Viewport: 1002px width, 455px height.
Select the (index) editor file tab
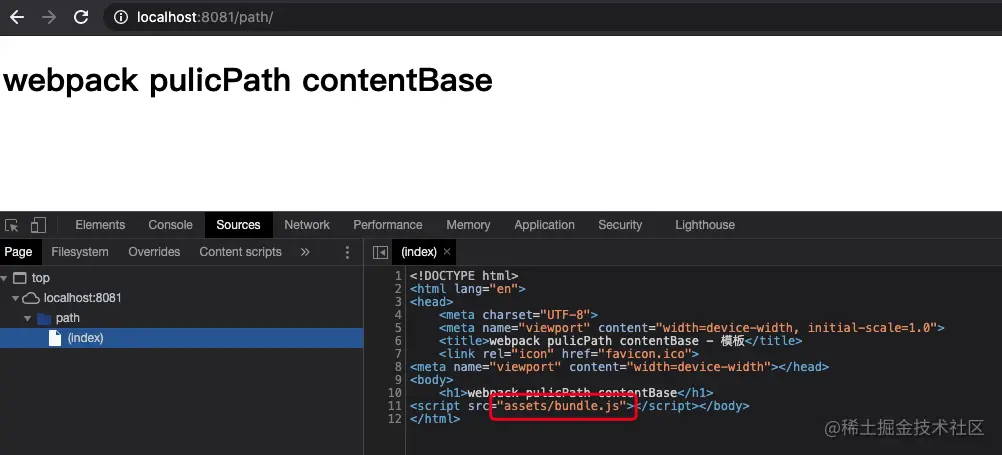click(x=419, y=252)
